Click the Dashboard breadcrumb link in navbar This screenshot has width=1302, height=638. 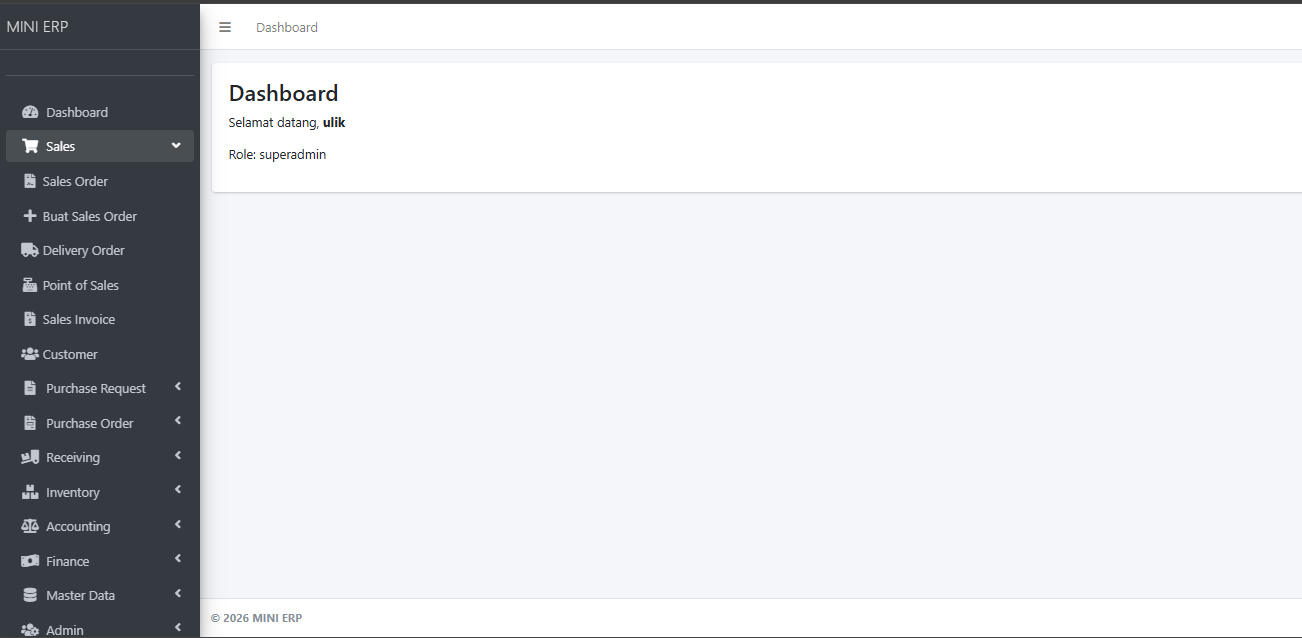tap(287, 27)
